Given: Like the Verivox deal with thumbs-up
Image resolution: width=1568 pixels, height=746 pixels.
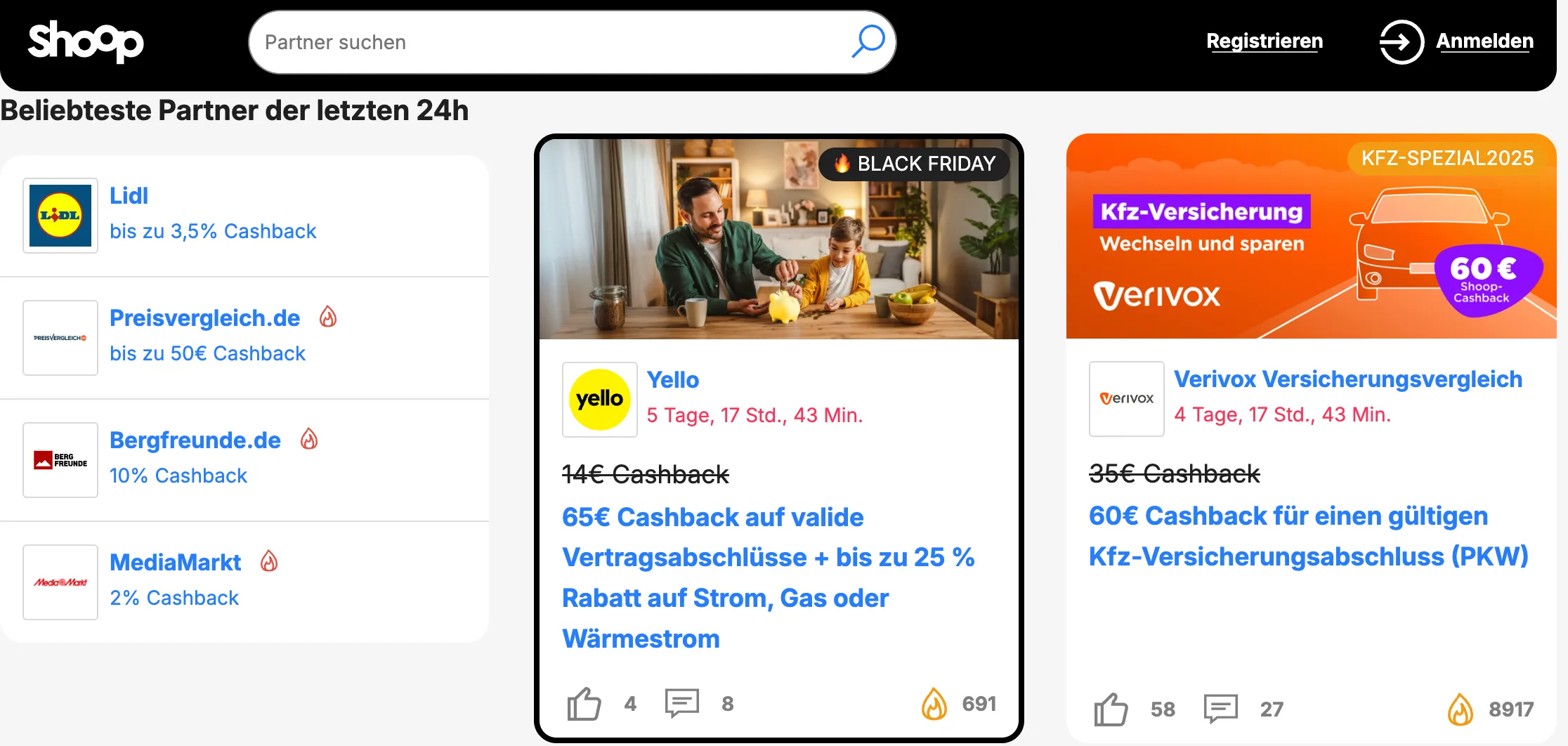Looking at the screenshot, I should coord(1111,709).
